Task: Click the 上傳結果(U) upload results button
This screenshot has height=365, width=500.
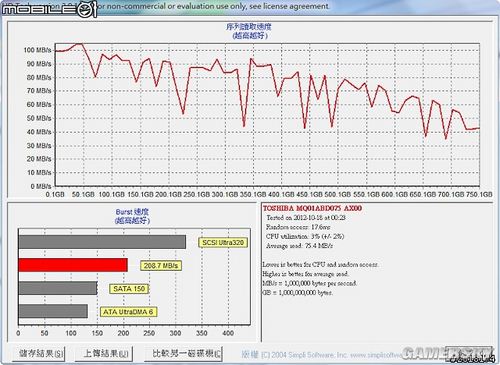Action: 104,353
